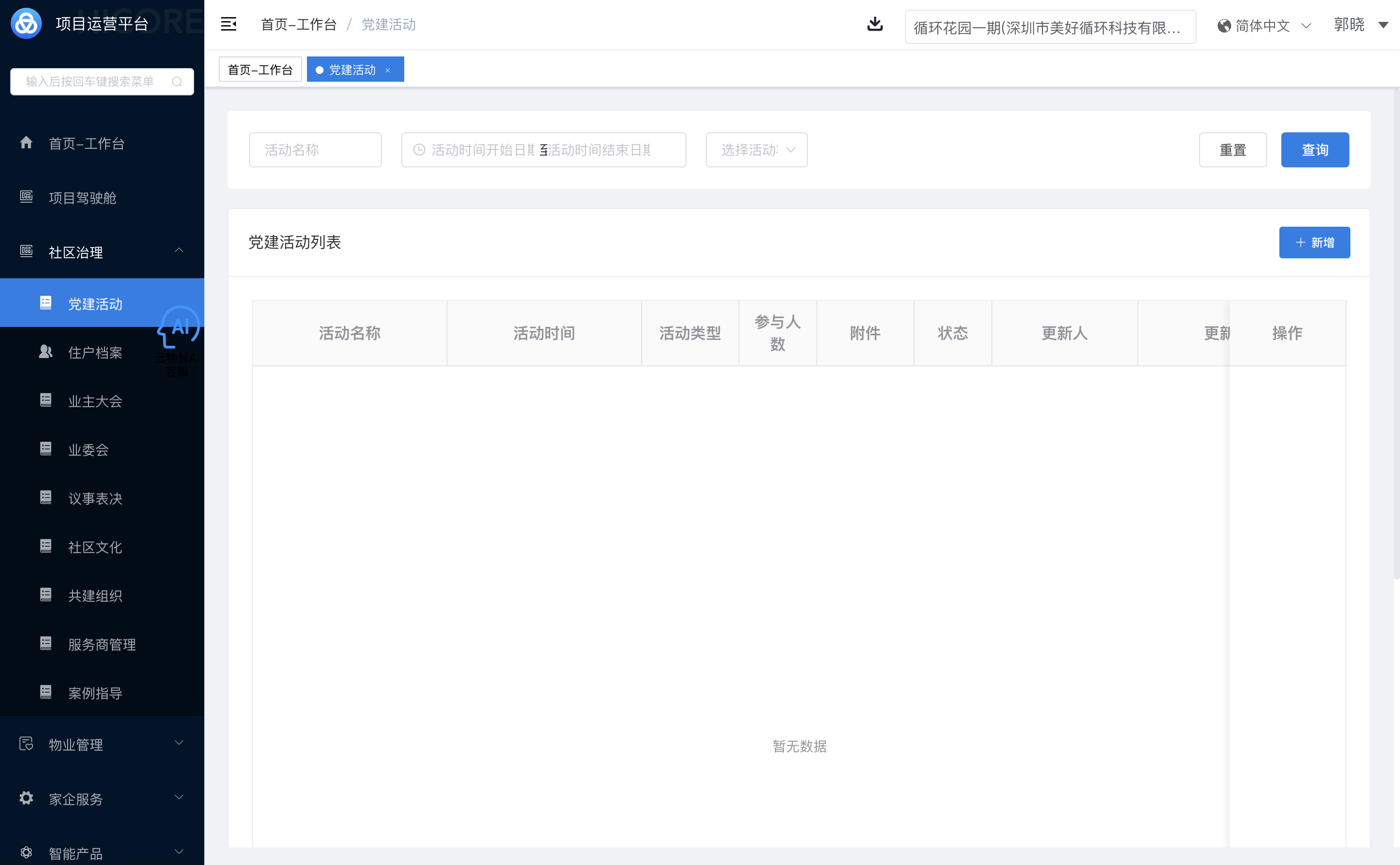Switch to the 首页-工作台 tab

point(260,70)
